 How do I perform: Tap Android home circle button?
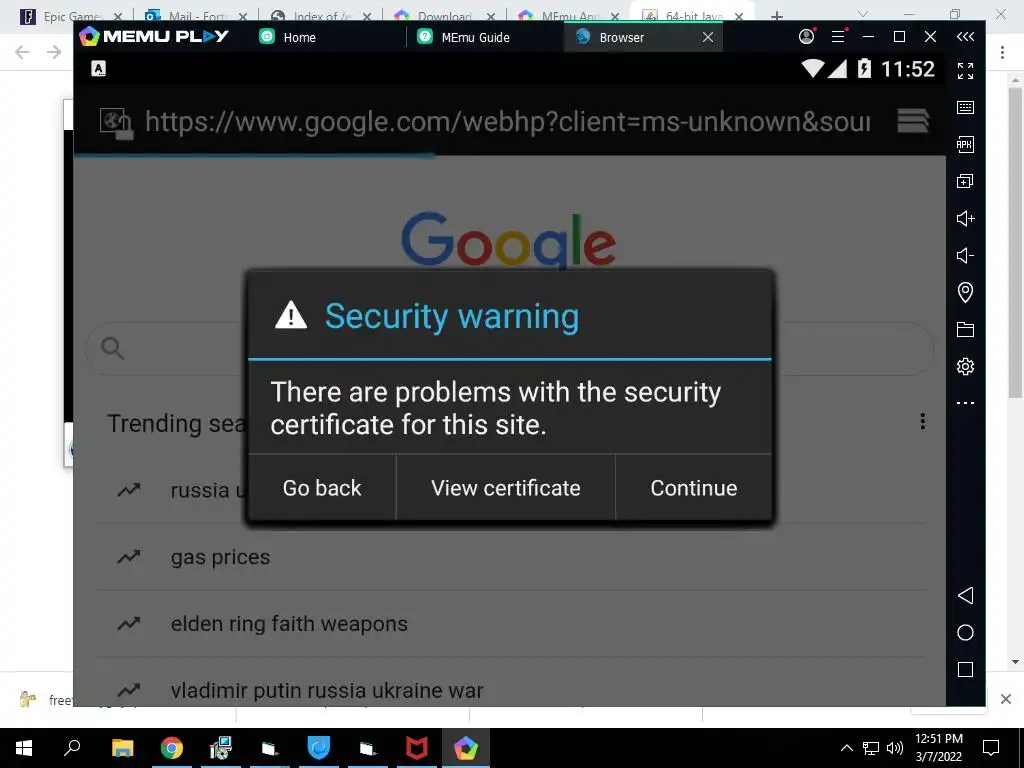[965, 632]
